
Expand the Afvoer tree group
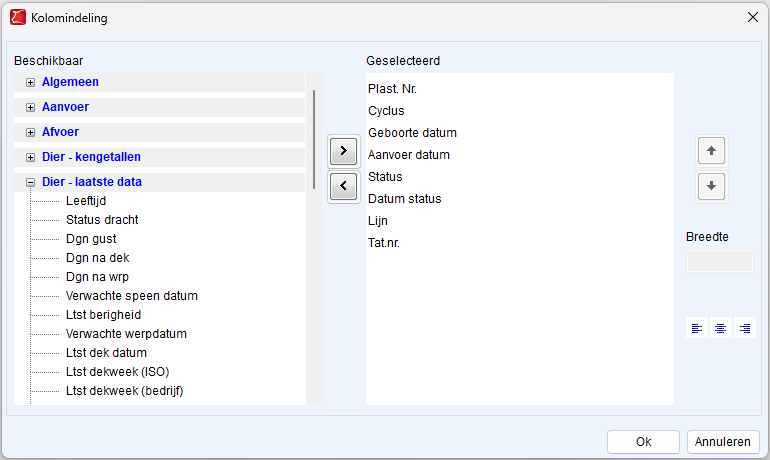click(x=30, y=133)
